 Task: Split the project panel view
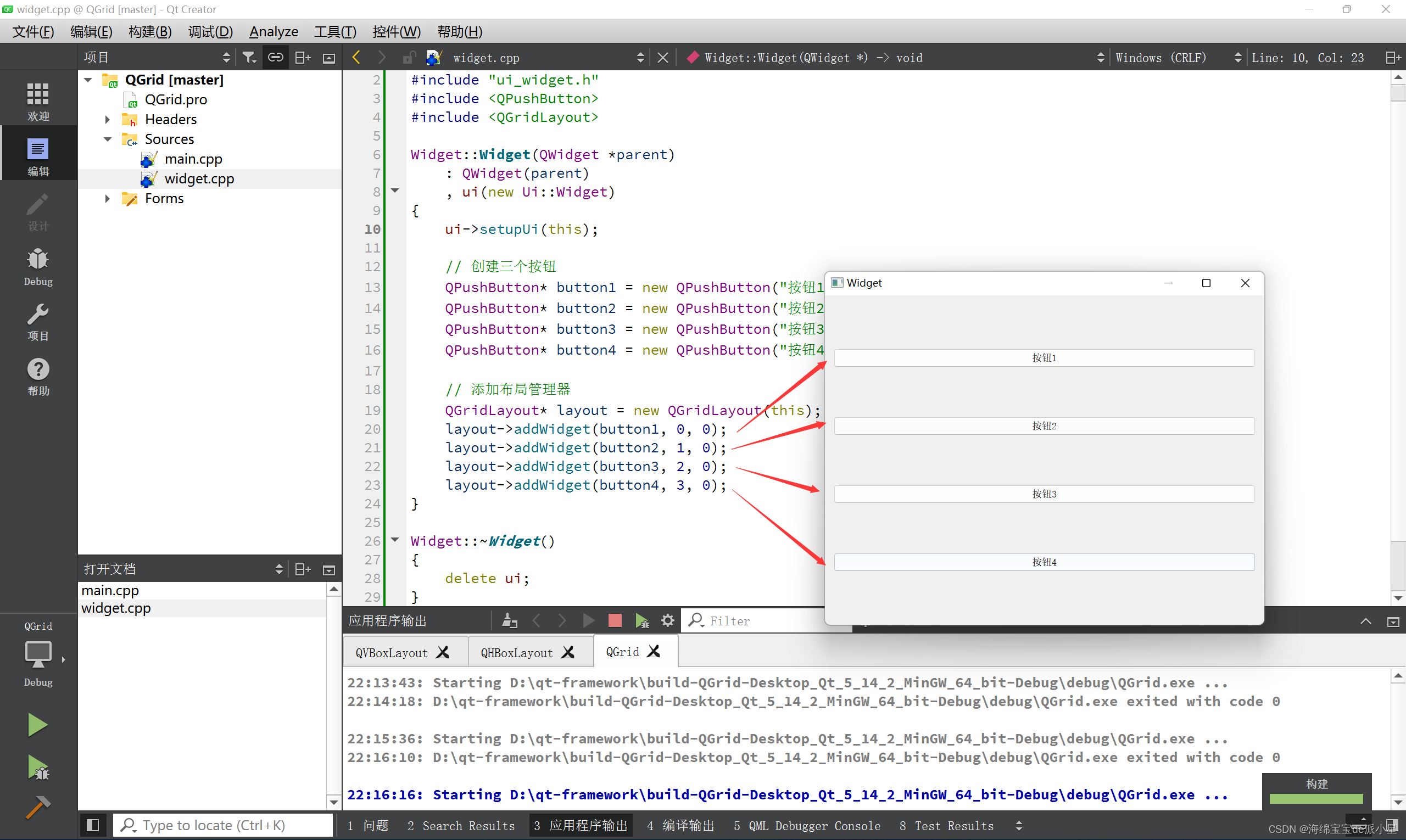click(303, 57)
